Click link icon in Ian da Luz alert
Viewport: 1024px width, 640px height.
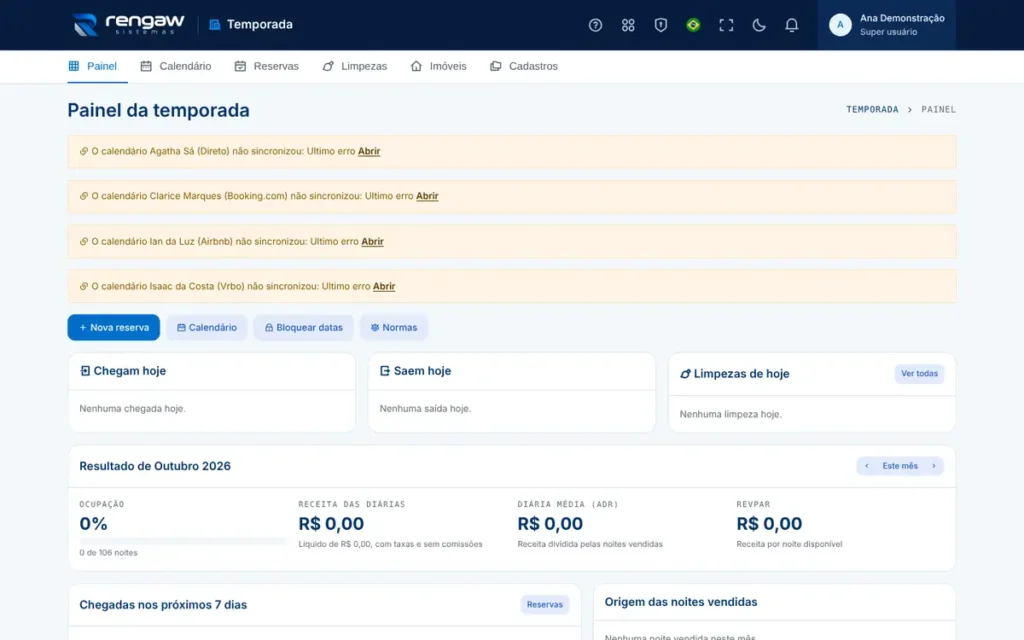coord(84,241)
